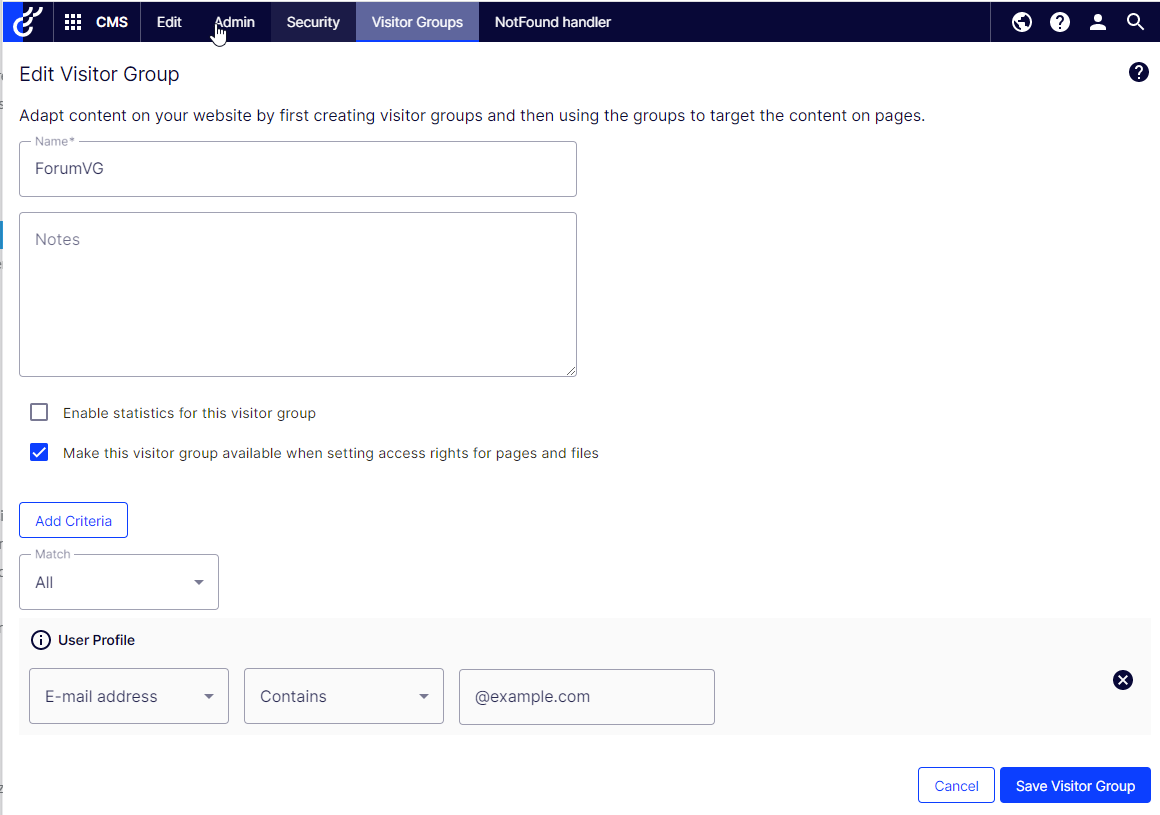The image size is (1160, 815).
Task: Click the page help question mark icon
Action: (1138, 72)
